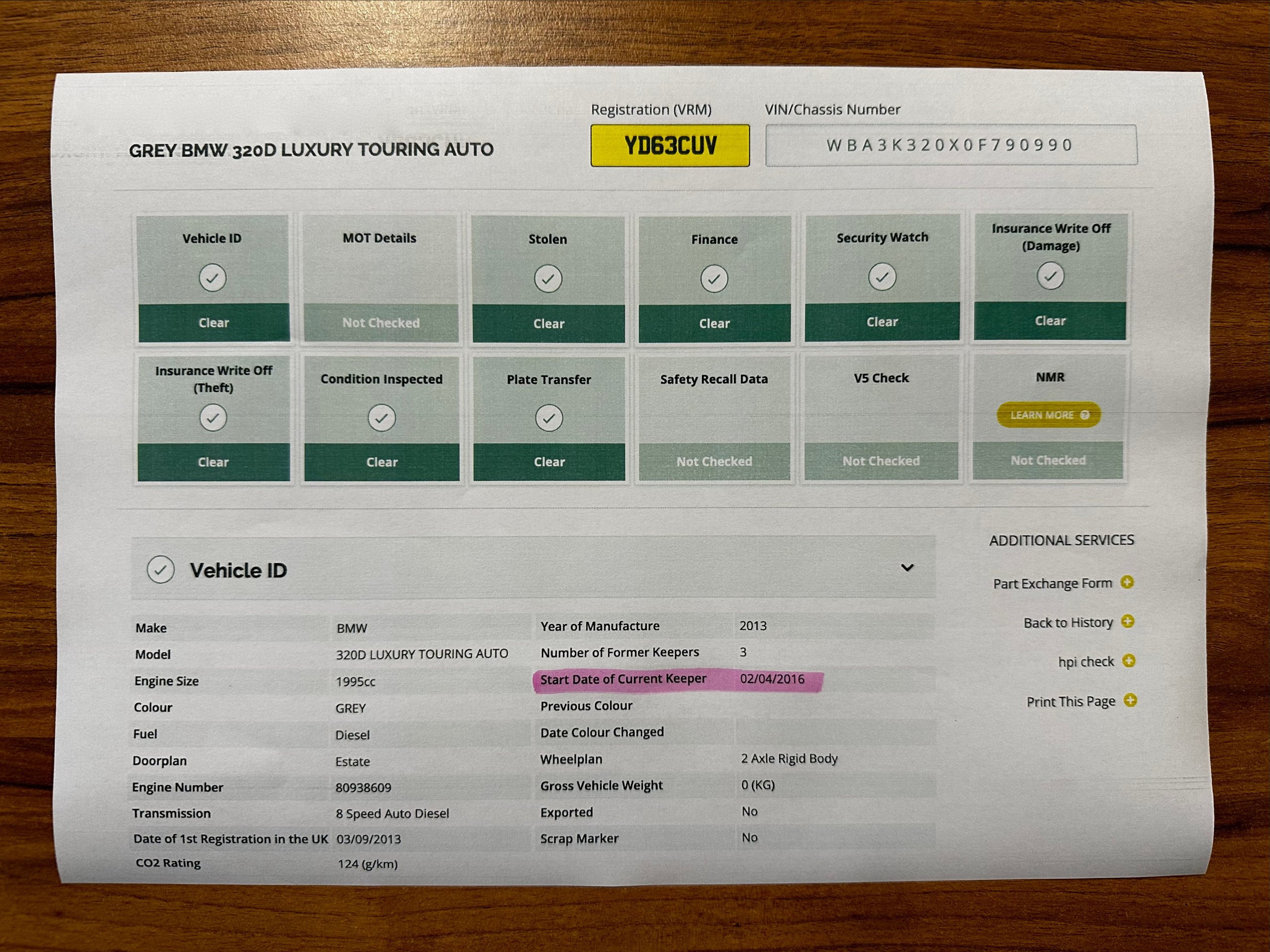Click the Finance tile checkmark icon
The image size is (1270, 952).
coord(714,279)
